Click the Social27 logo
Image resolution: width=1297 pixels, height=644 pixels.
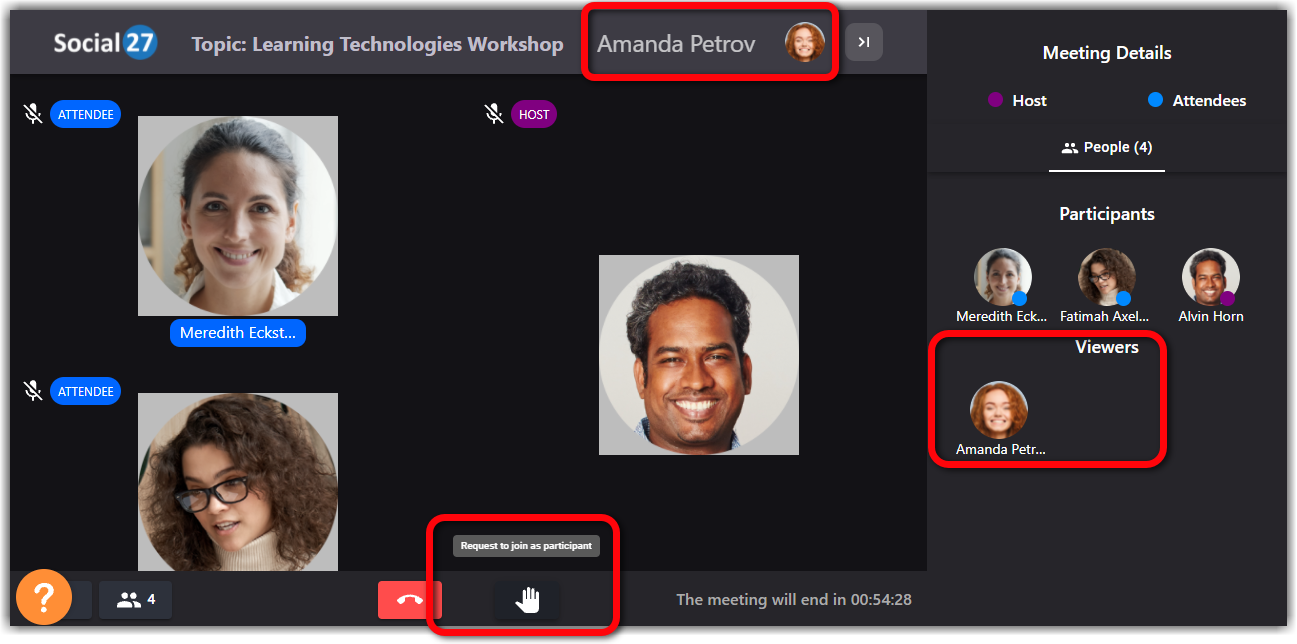105,43
